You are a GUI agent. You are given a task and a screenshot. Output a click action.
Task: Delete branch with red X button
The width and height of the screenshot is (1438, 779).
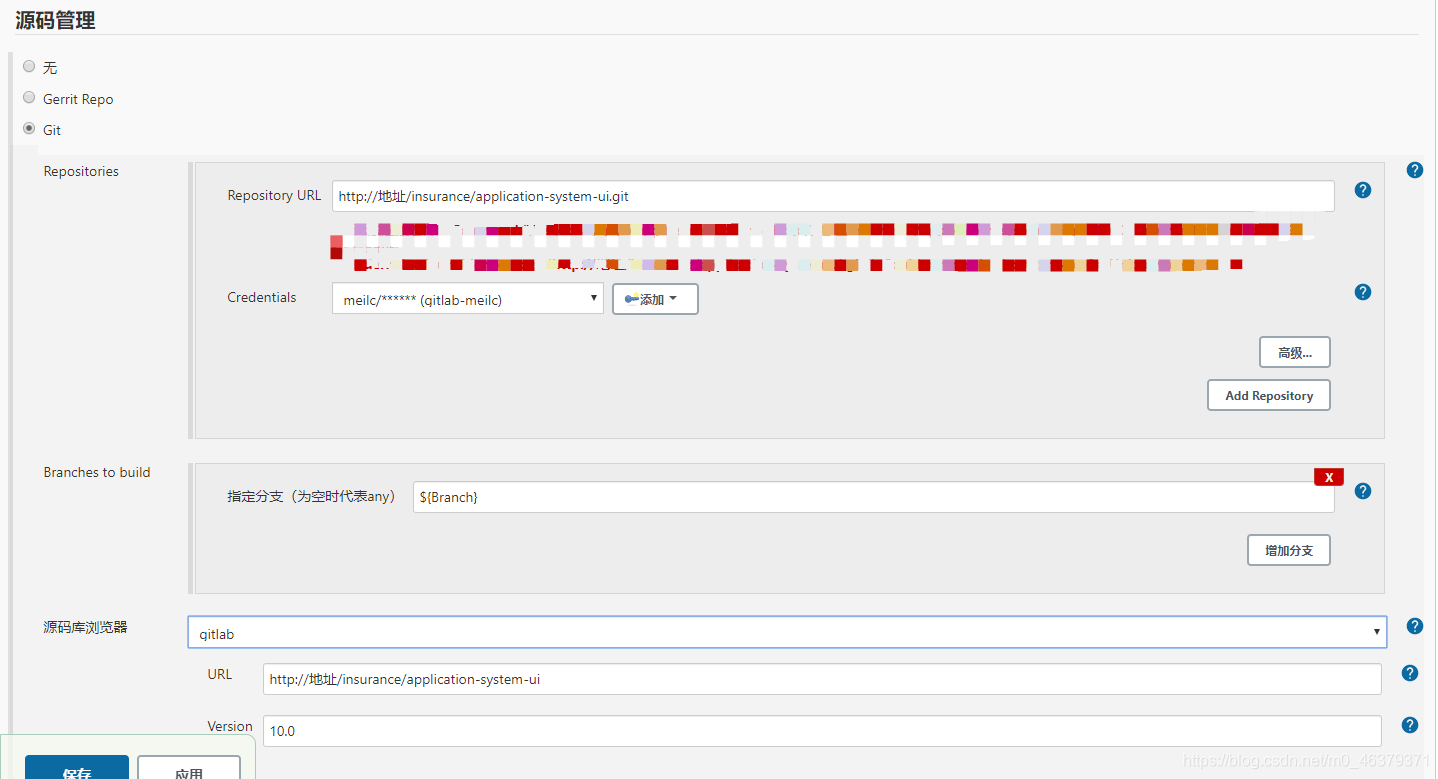click(1328, 477)
